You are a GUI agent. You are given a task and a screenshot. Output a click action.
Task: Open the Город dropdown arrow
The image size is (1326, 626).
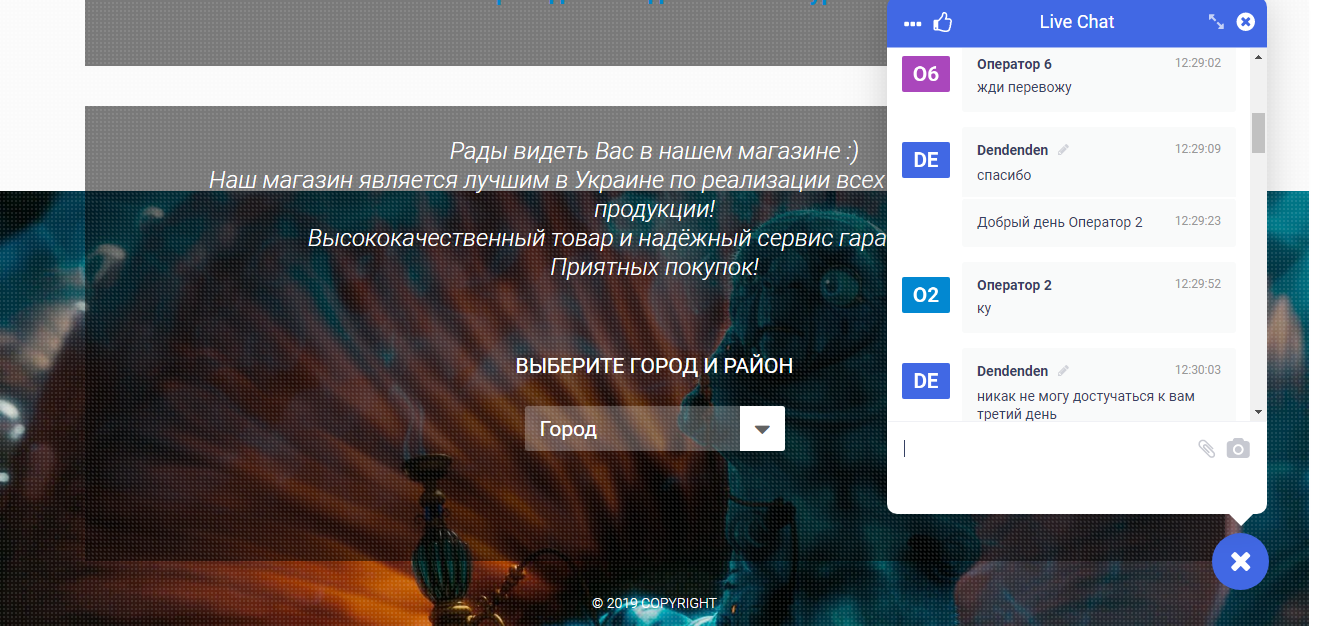(762, 429)
